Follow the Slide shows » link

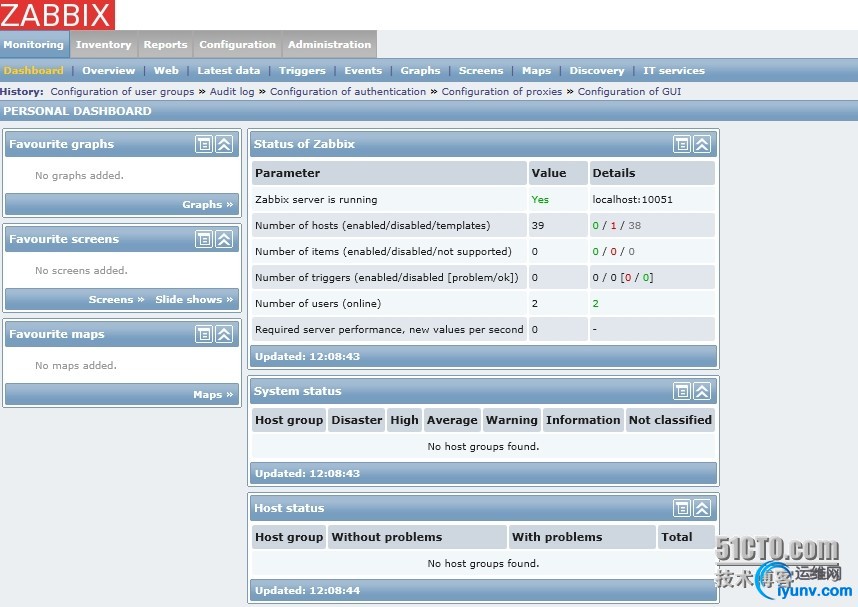tap(194, 299)
